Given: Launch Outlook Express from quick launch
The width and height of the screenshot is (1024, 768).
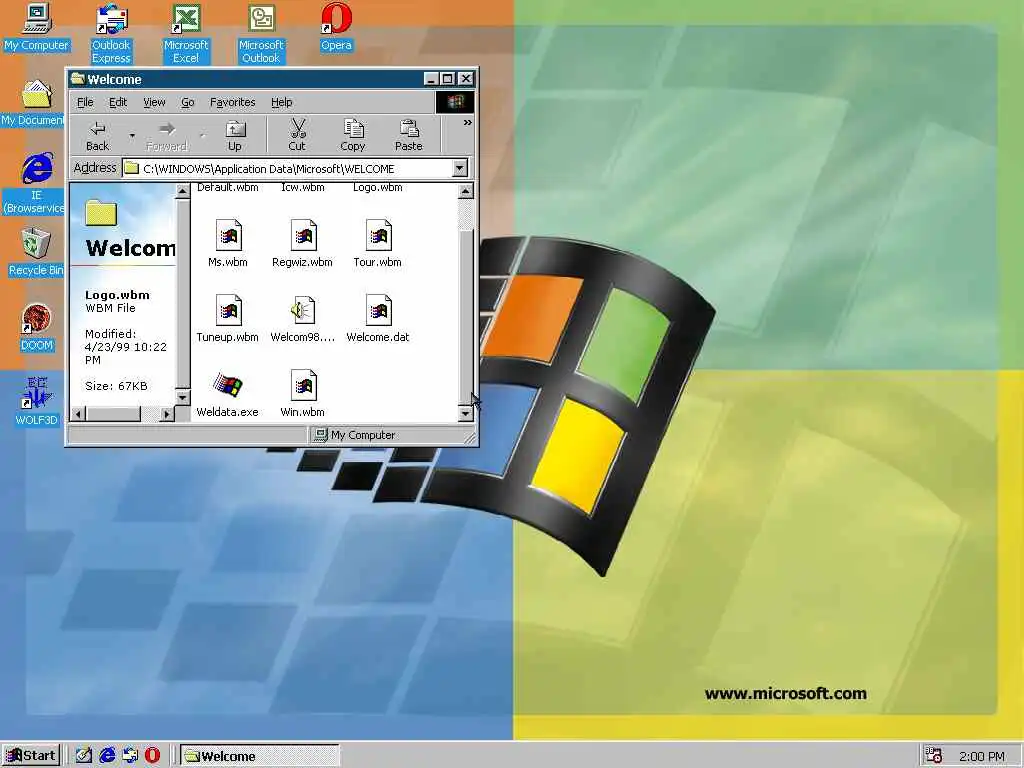Looking at the screenshot, I should [130, 755].
